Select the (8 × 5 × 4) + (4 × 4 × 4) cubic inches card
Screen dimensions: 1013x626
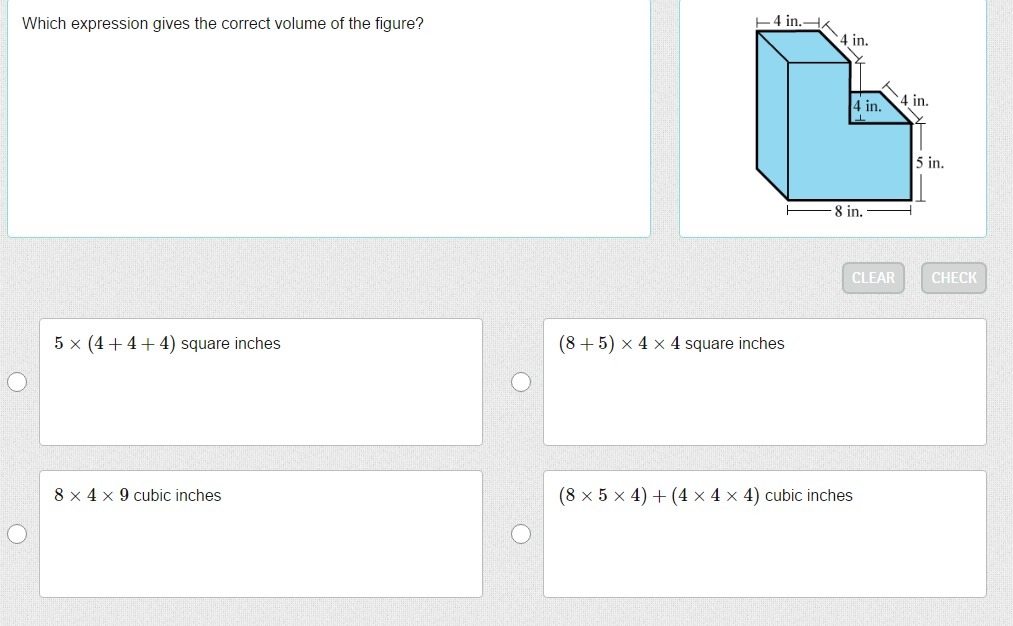(x=765, y=534)
